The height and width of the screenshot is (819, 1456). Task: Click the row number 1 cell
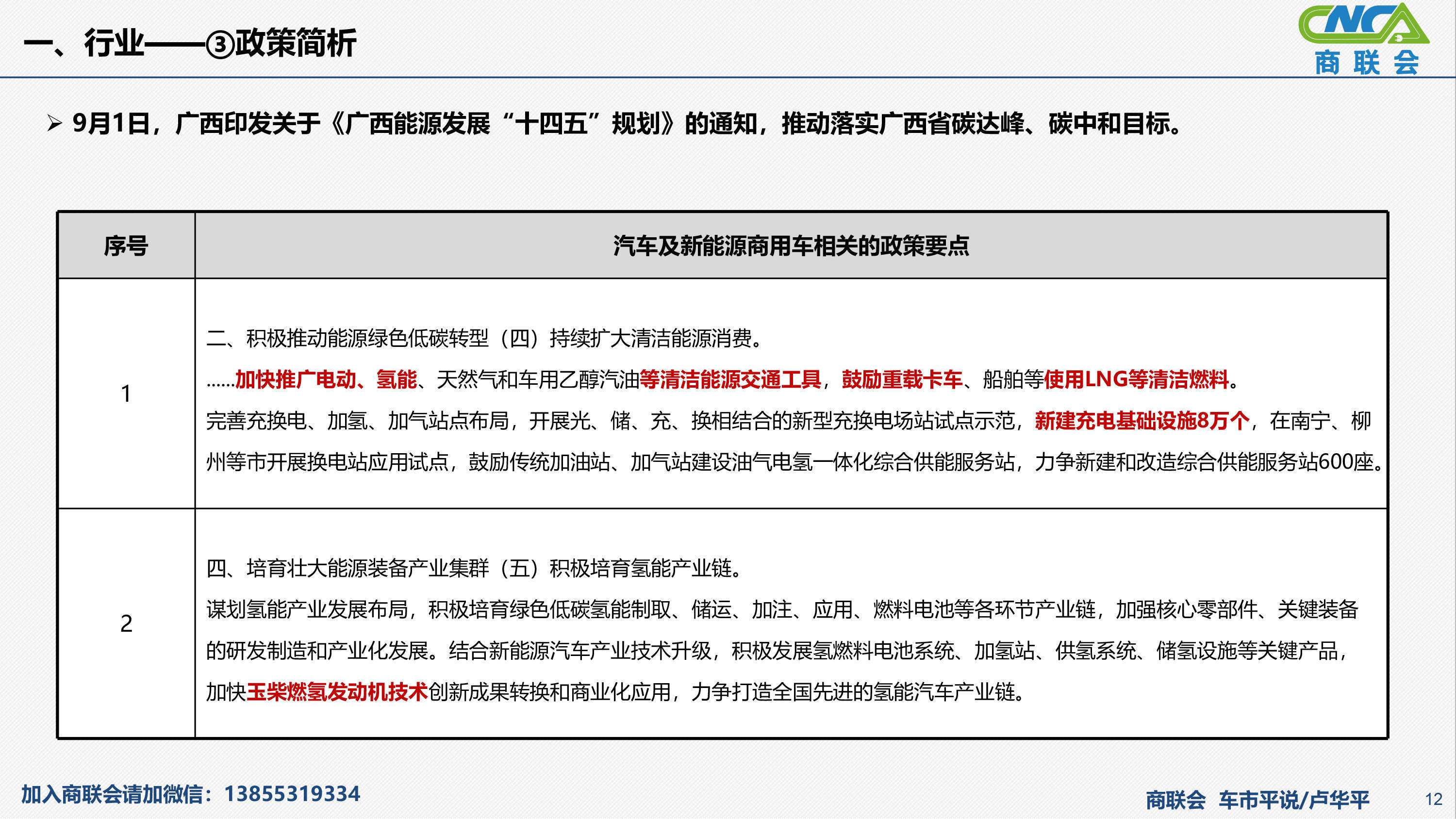tap(126, 393)
